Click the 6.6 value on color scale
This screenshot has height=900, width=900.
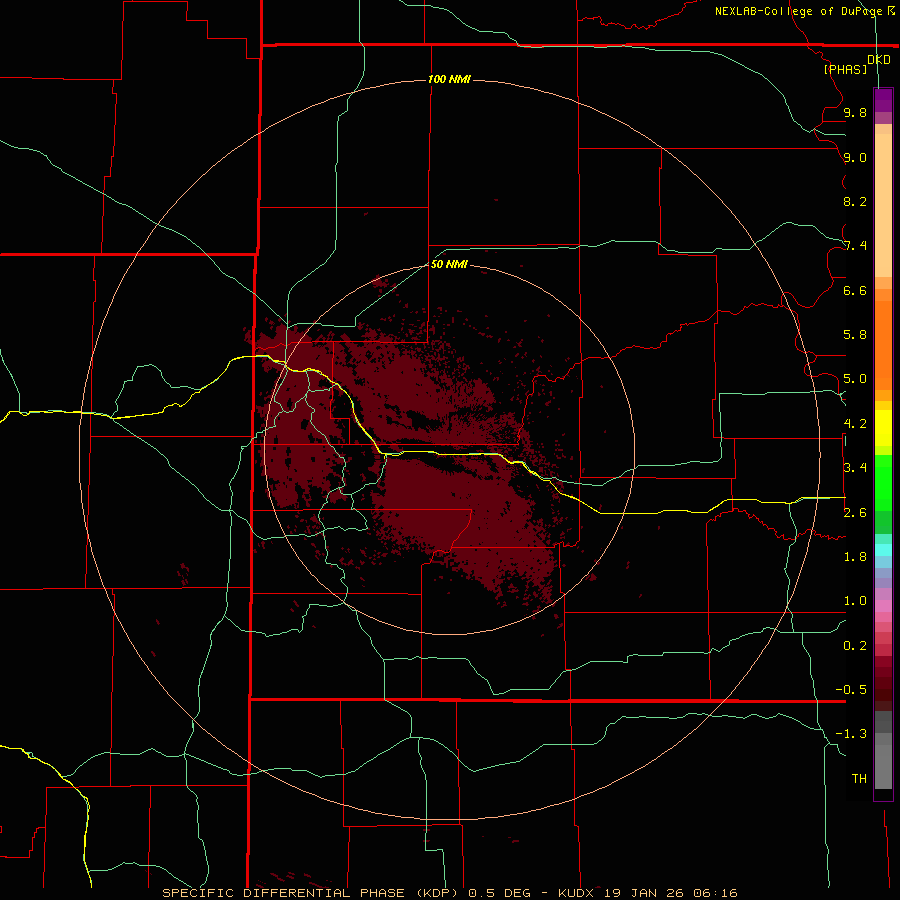tap(855, 290)
